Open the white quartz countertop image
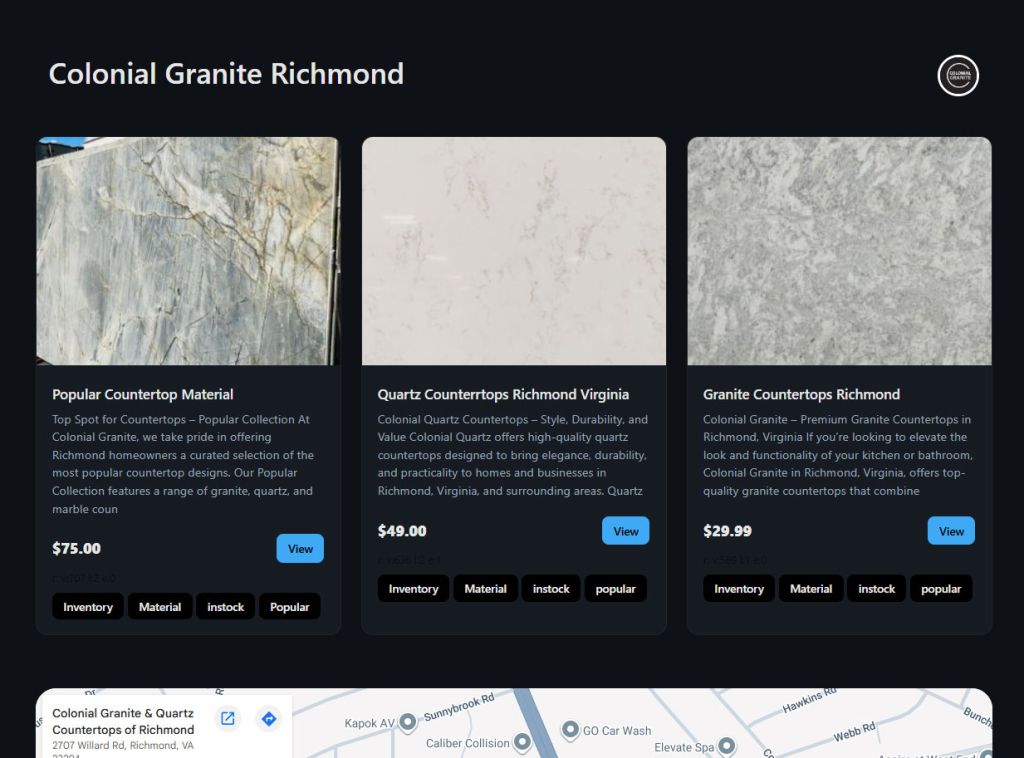 tap(513, 251)
